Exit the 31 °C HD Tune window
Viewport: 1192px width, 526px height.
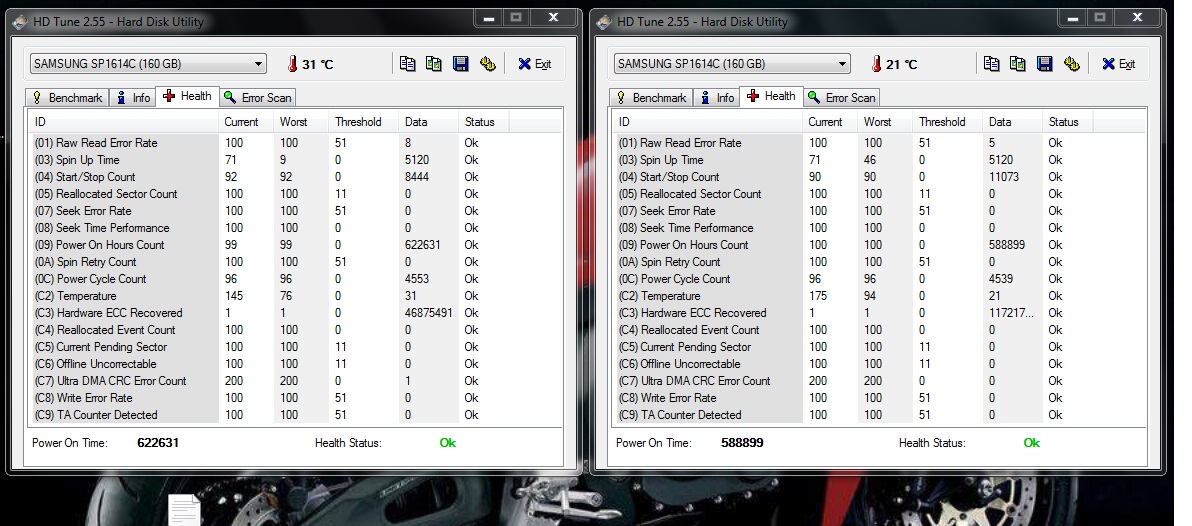[x=534, y=64]
